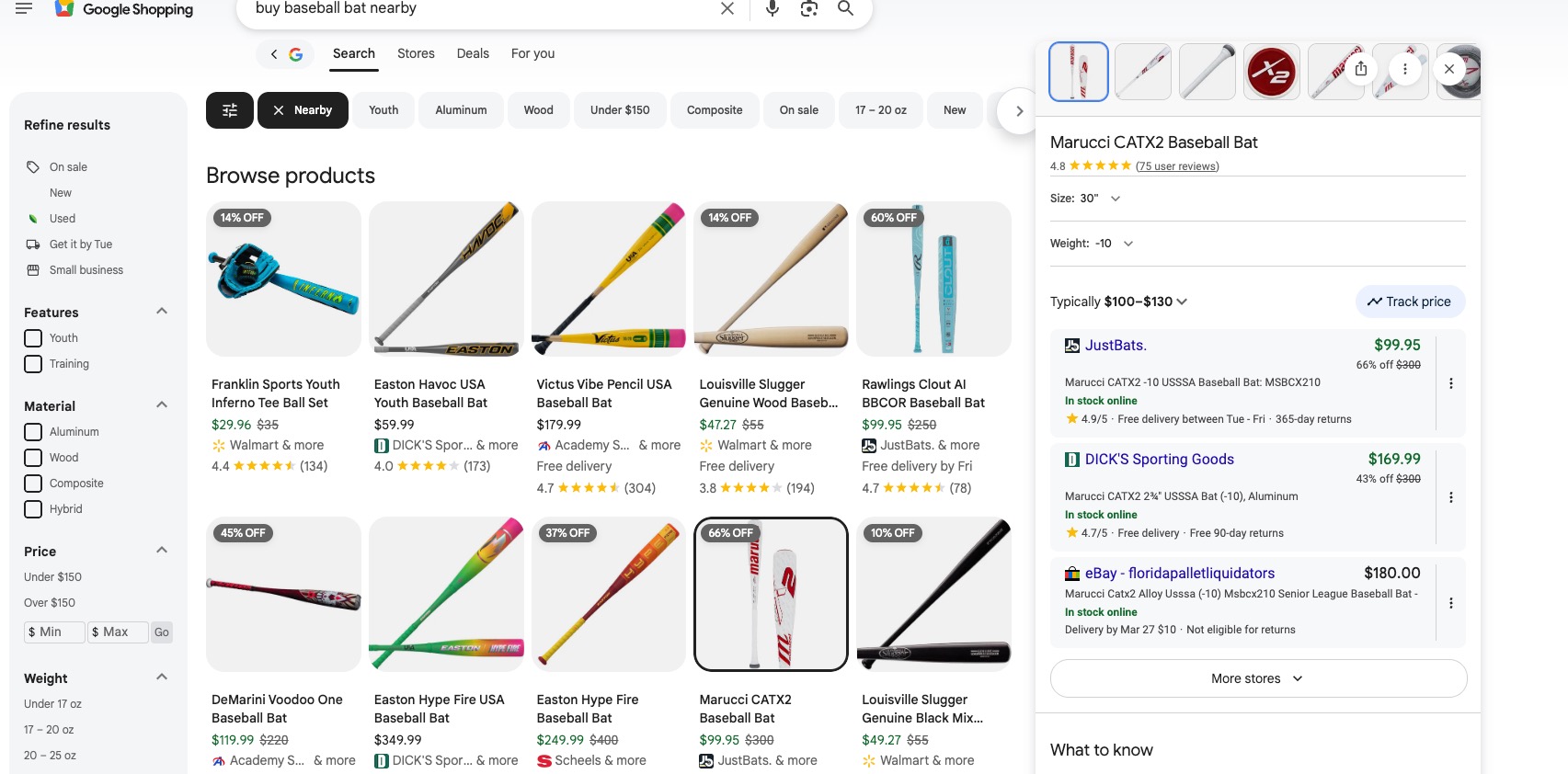1568x774 pixels.
Task: Switch to the Deals tab
Action: [473, 53]
